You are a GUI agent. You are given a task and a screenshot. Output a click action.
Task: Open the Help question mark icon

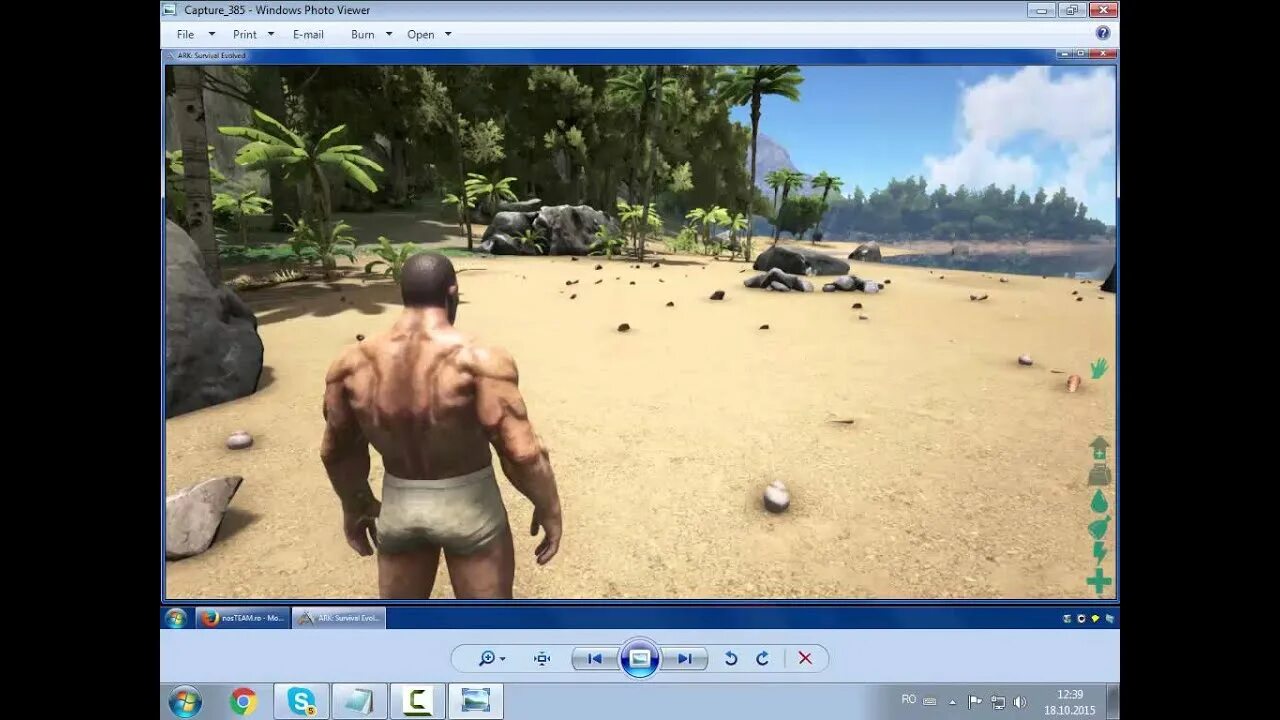point(1102,33)
